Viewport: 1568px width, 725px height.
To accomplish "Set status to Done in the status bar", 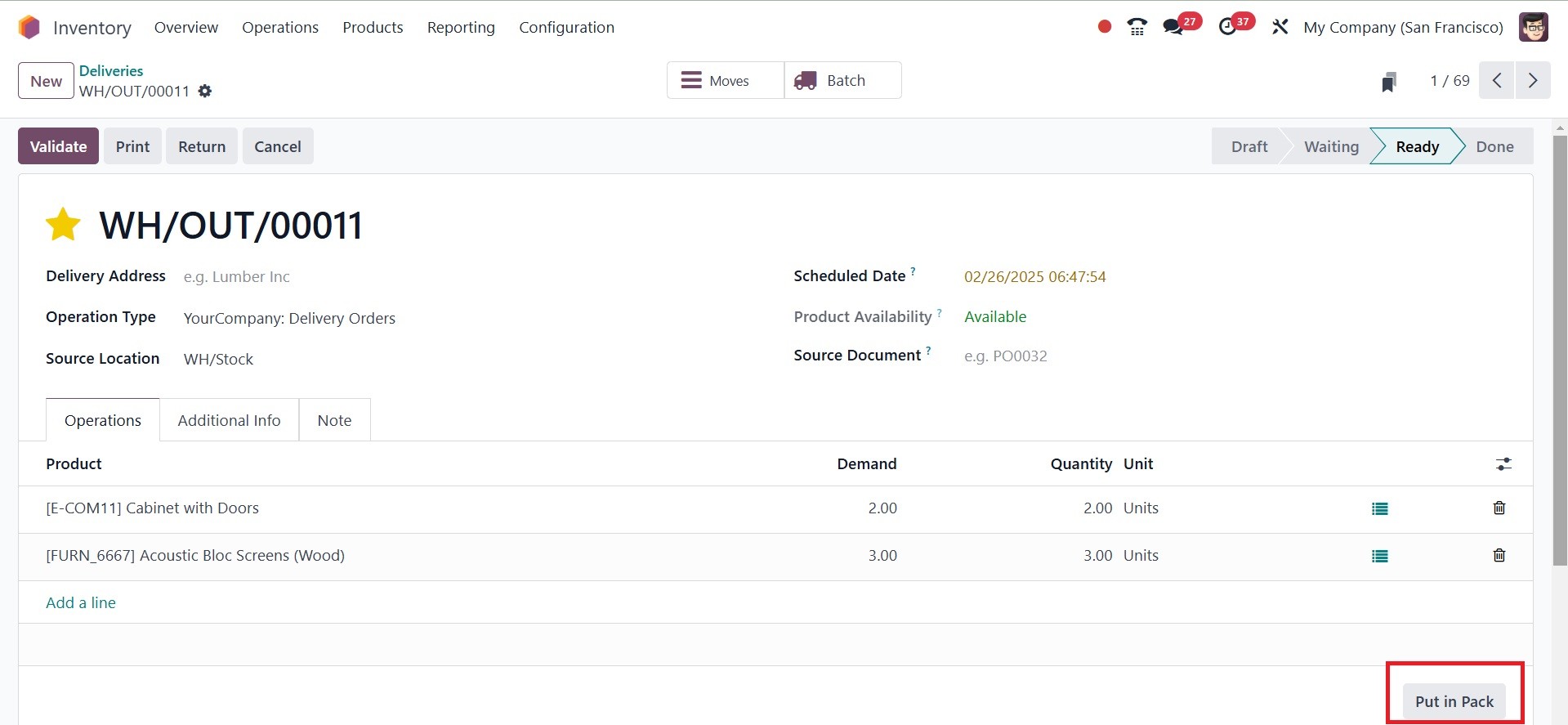I will tap(1494, 146).
